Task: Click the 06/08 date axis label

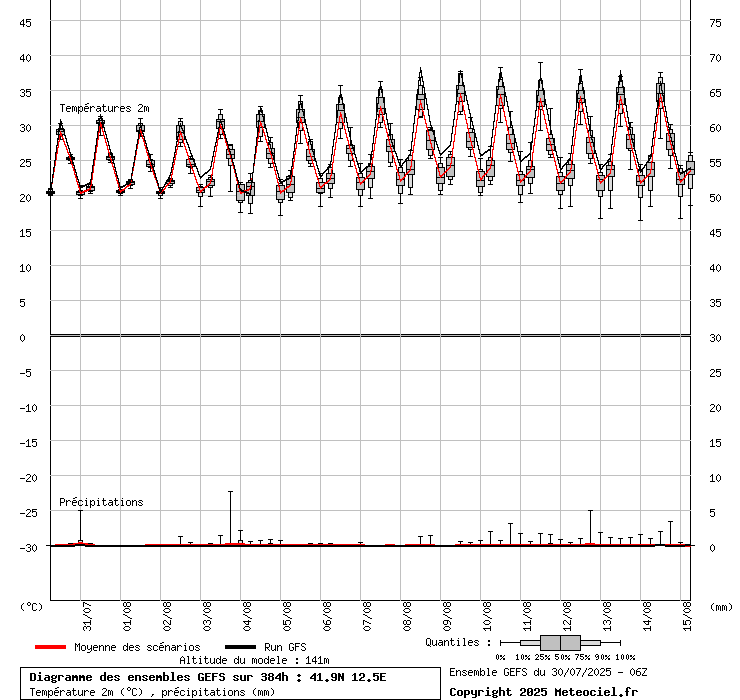Action: click(328, 616)
